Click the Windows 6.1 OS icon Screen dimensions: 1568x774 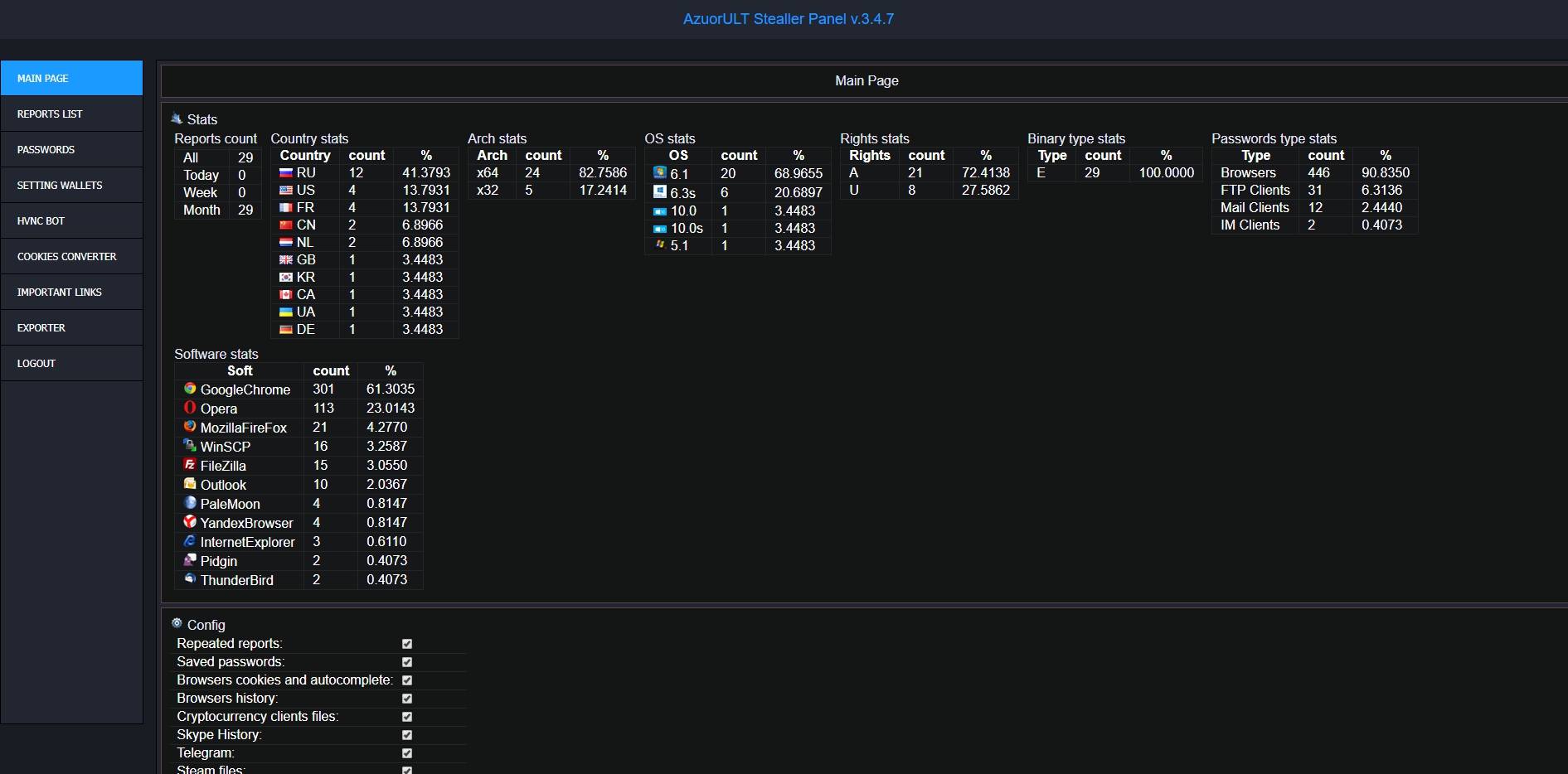(660, 173)
